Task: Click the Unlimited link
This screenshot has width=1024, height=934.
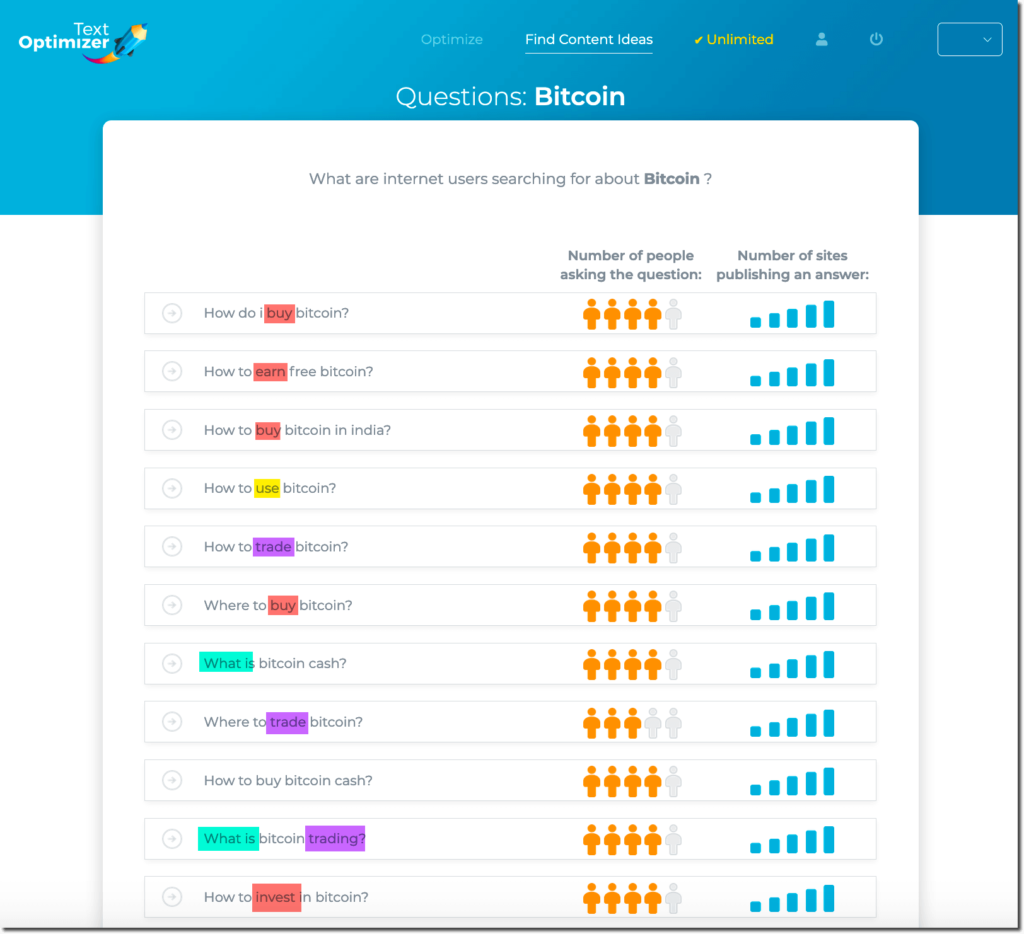Action: (x=733, y=39)
